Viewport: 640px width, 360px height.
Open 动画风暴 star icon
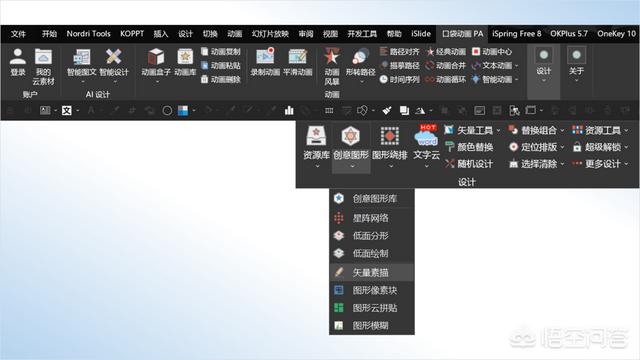[x=332, y=67]
